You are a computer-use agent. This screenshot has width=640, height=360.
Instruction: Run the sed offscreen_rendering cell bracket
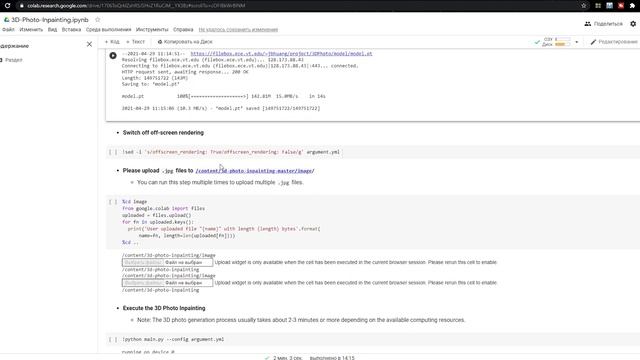coord(113,152)
